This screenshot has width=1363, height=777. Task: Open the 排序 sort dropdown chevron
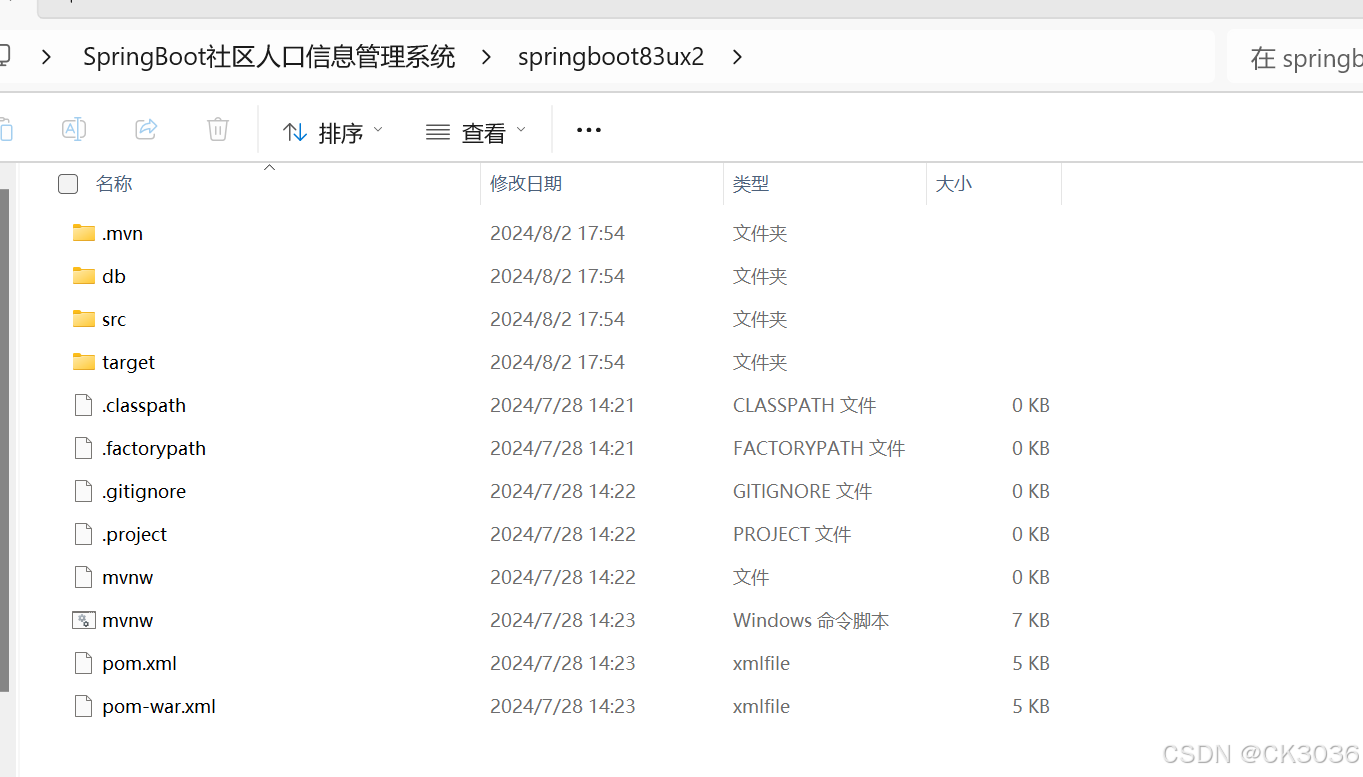pos(378,130)
